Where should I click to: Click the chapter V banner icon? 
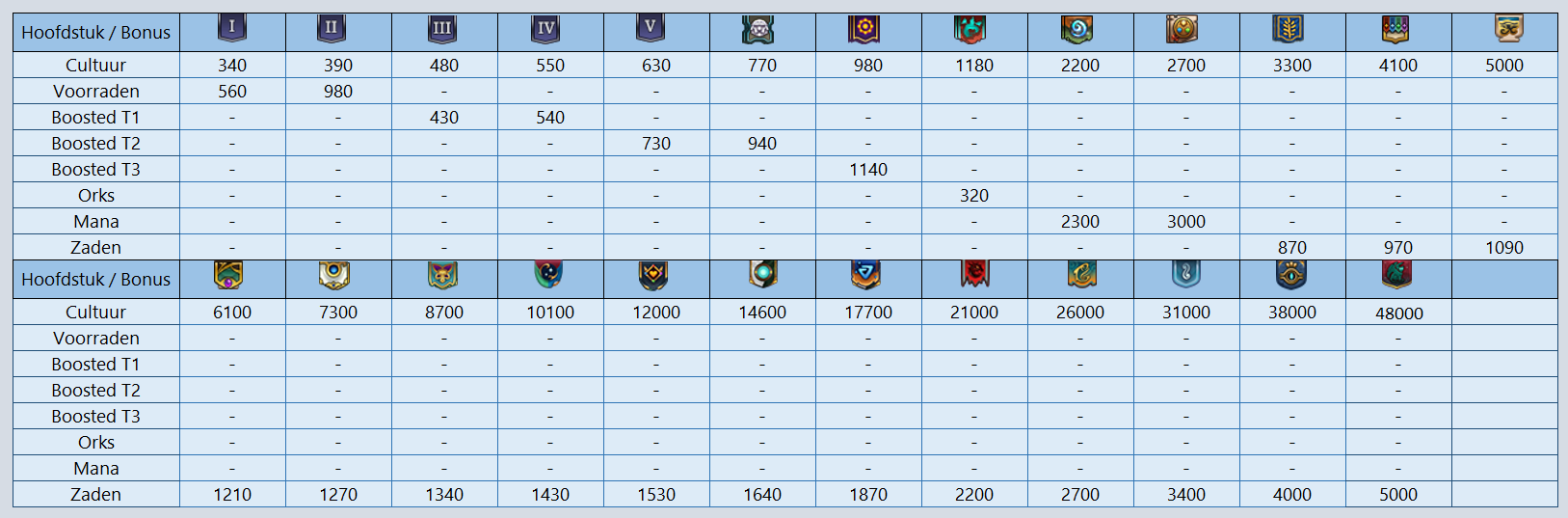click(x=651, y=28)
